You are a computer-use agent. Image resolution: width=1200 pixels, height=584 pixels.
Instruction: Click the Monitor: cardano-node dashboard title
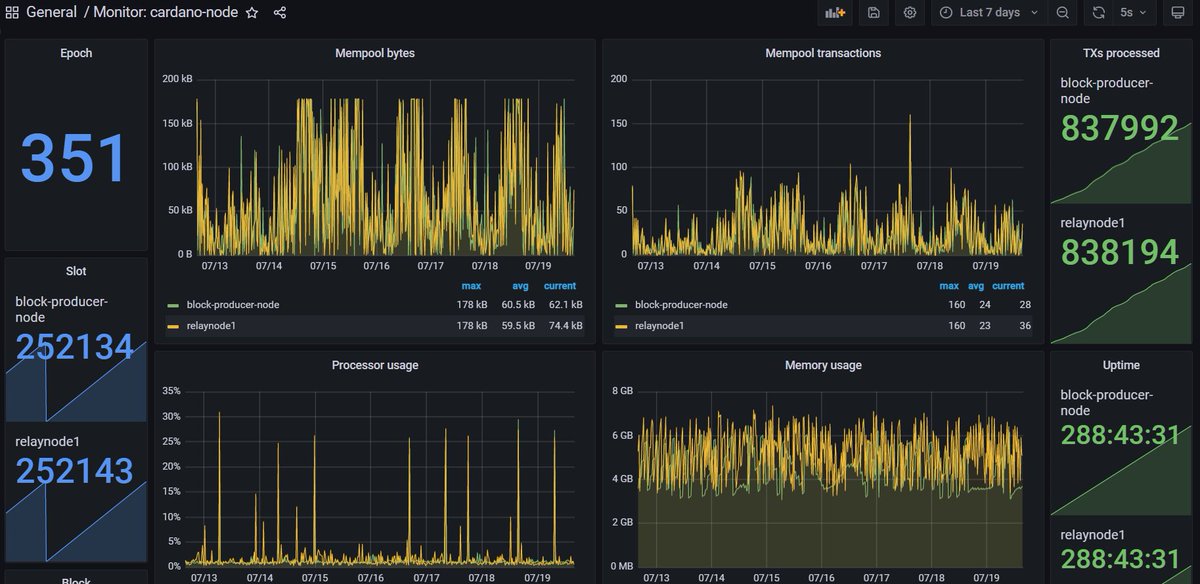166,13
